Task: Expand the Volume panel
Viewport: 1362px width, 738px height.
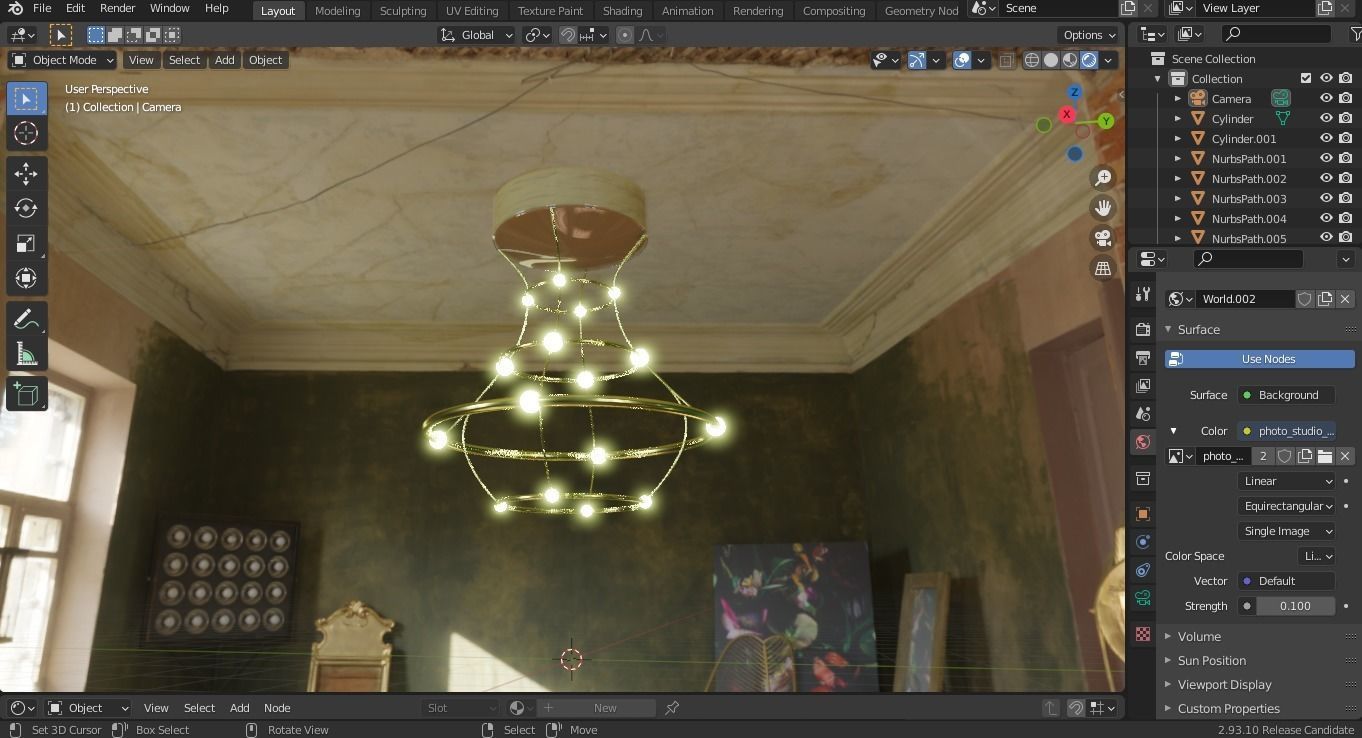Action: (1199, 636)
